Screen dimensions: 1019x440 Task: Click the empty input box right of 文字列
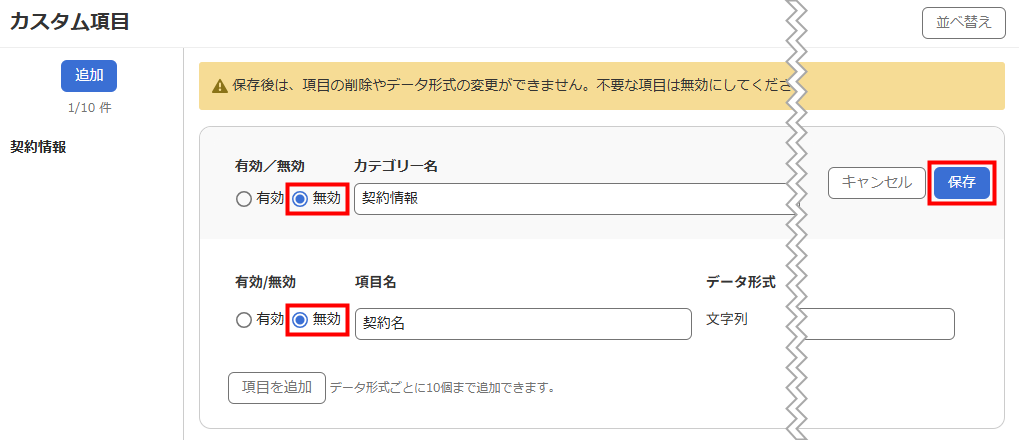pos(879,324)
